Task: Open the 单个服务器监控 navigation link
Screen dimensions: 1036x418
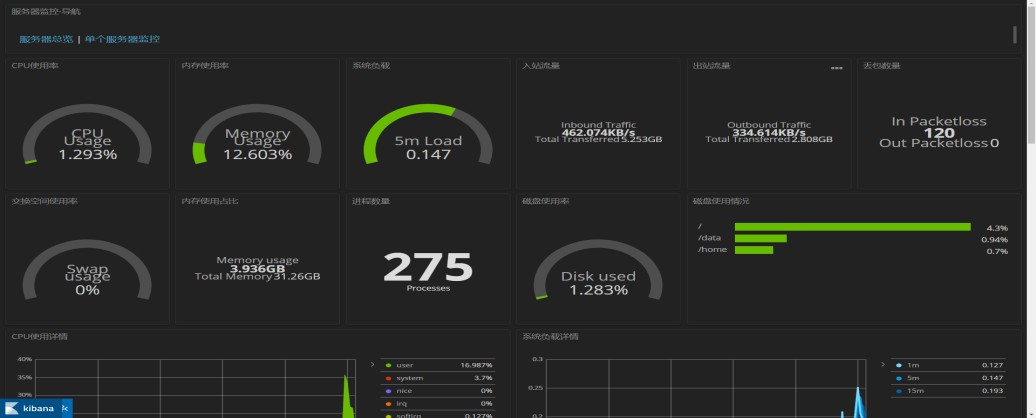Action: [122, 39]
